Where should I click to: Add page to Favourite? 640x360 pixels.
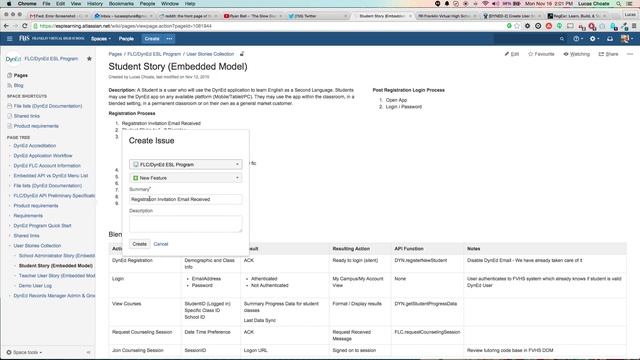[x=541, y=54]
